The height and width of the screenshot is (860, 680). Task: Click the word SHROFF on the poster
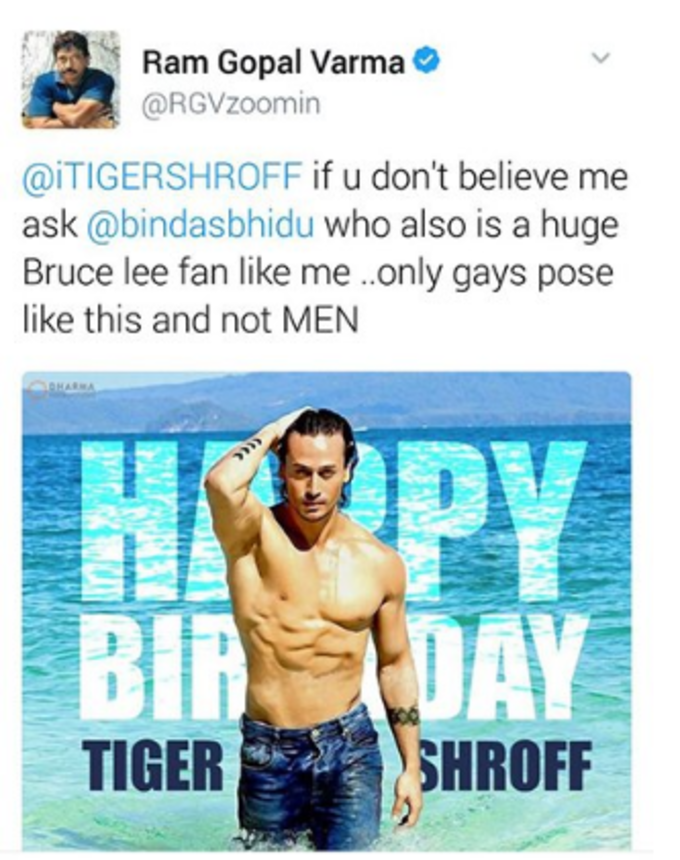point(506,766)
